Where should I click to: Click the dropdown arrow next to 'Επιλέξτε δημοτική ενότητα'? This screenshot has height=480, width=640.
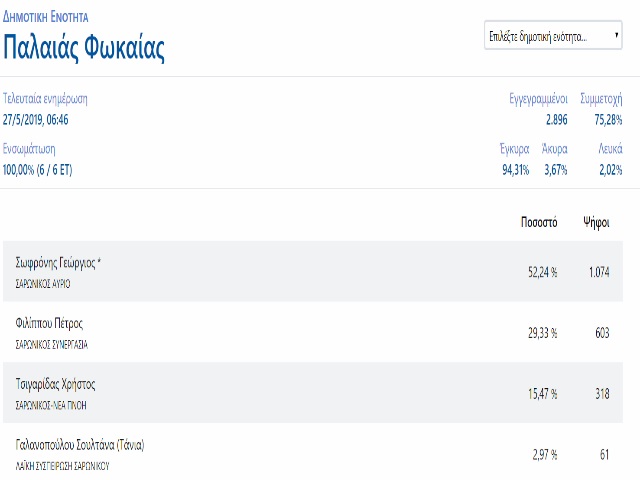coord(616,35)
